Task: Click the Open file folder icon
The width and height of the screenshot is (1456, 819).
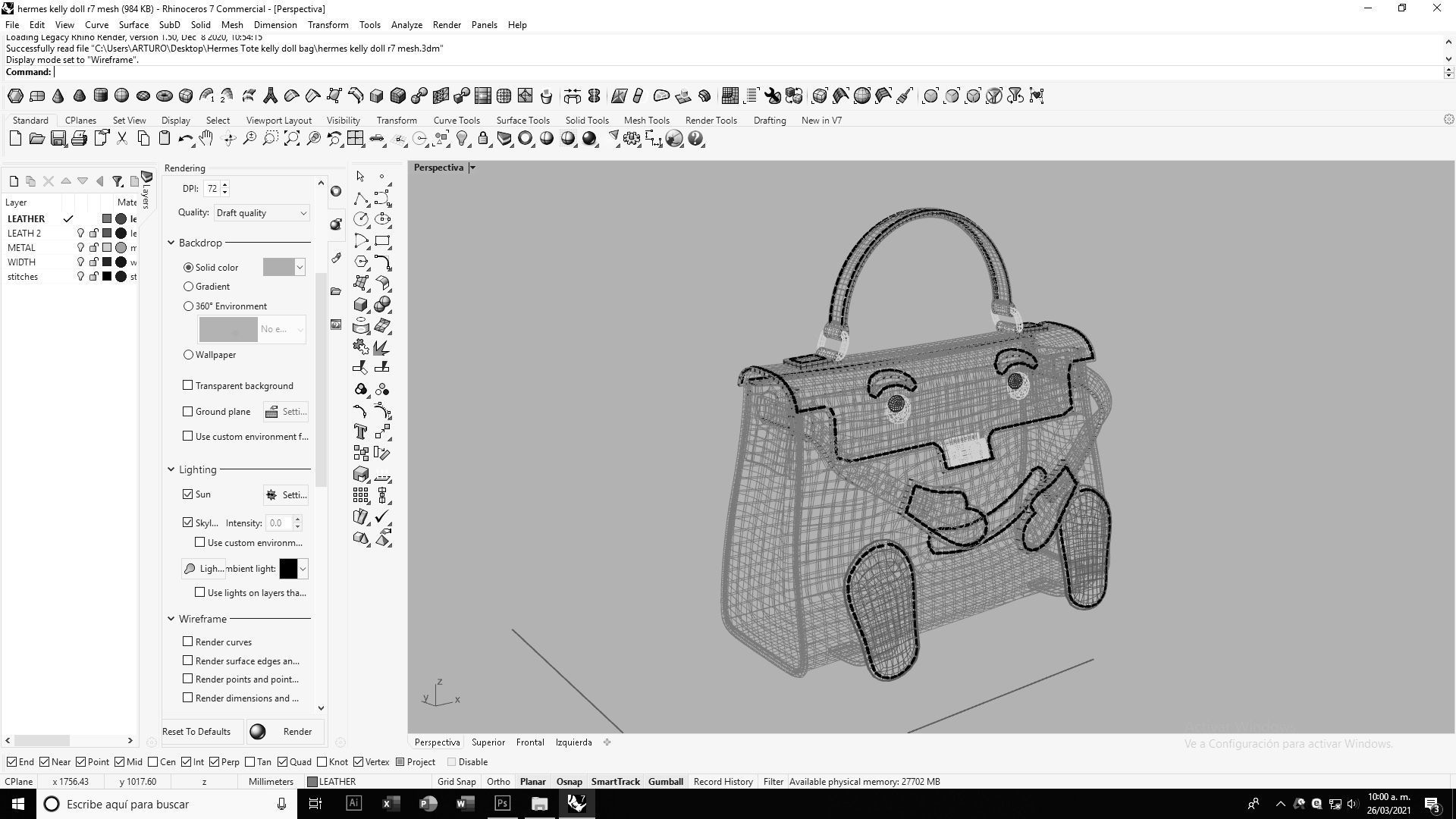Action: point(36,139)
